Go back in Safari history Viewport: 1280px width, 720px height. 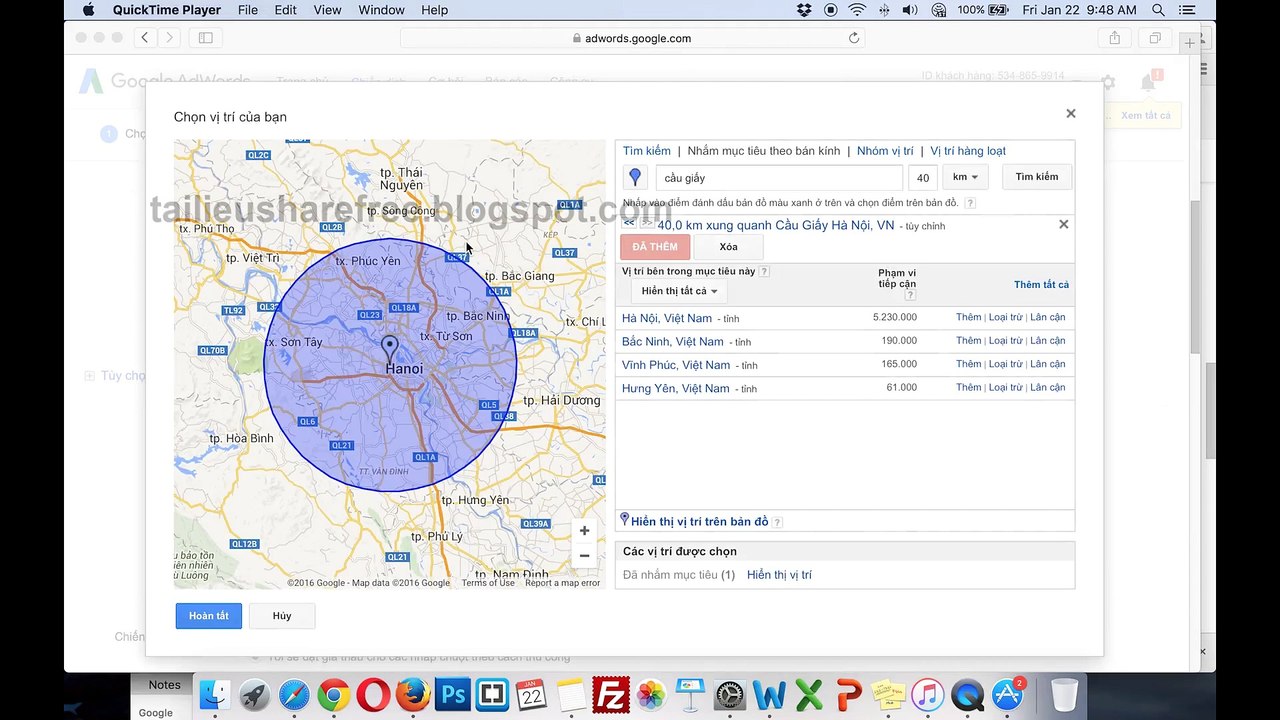click(145, 38)
